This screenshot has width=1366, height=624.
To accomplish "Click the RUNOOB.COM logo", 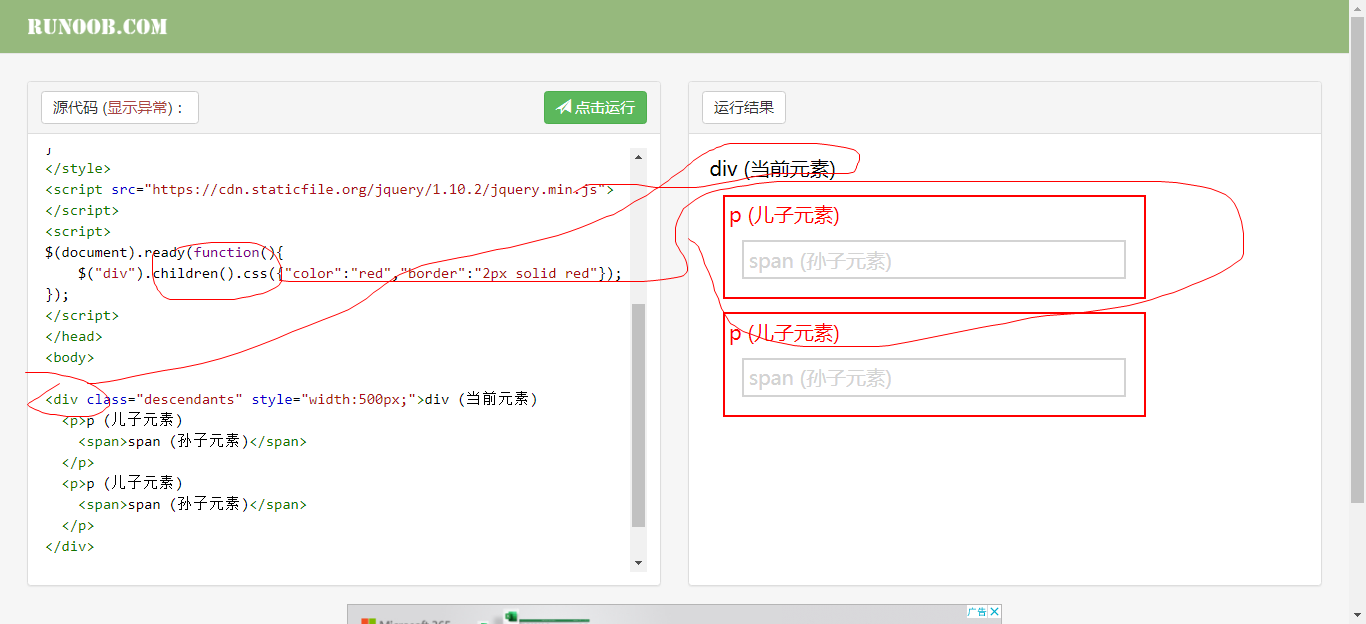I will point(97,26).
